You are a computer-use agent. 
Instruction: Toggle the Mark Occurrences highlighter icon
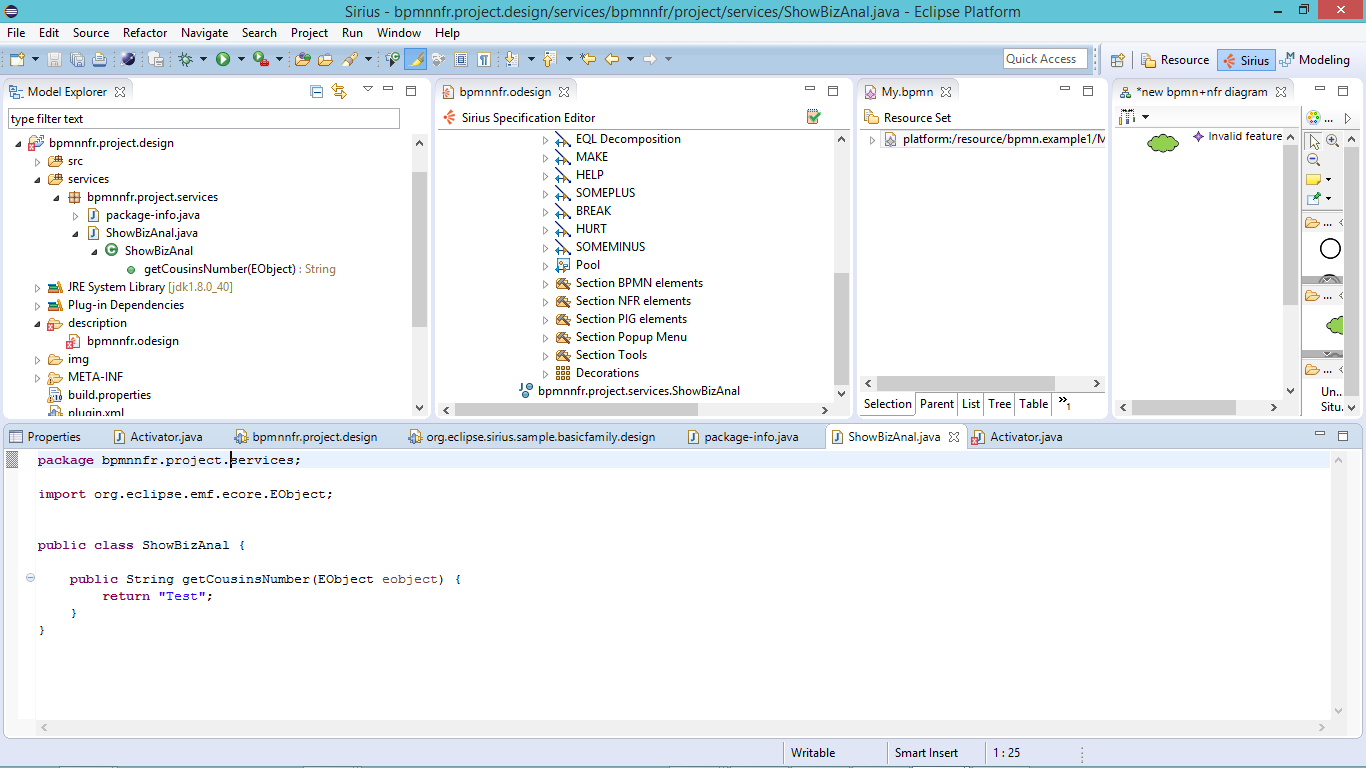415,60
